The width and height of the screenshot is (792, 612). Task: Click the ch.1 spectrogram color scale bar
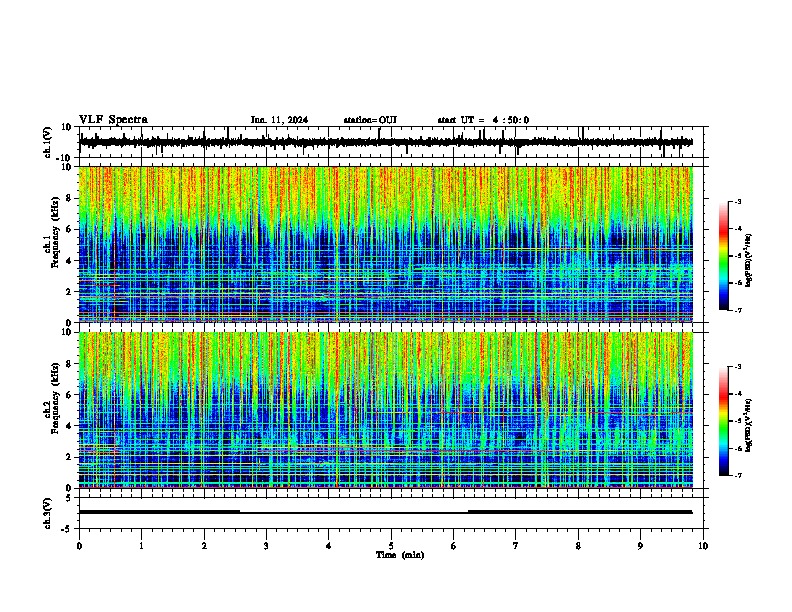pyautogui.click(x=724, y=256)
